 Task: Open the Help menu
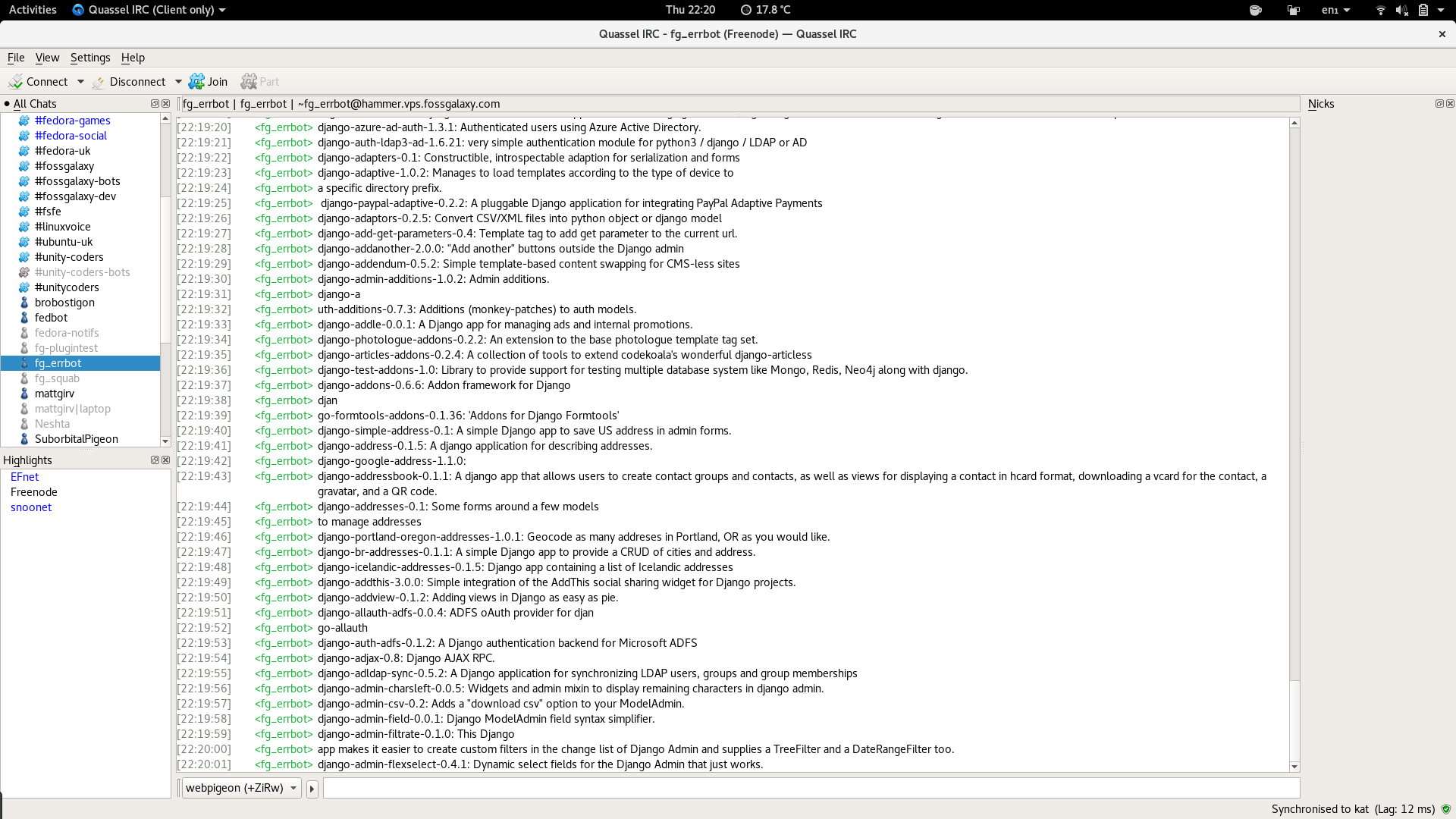coord(133,58)
